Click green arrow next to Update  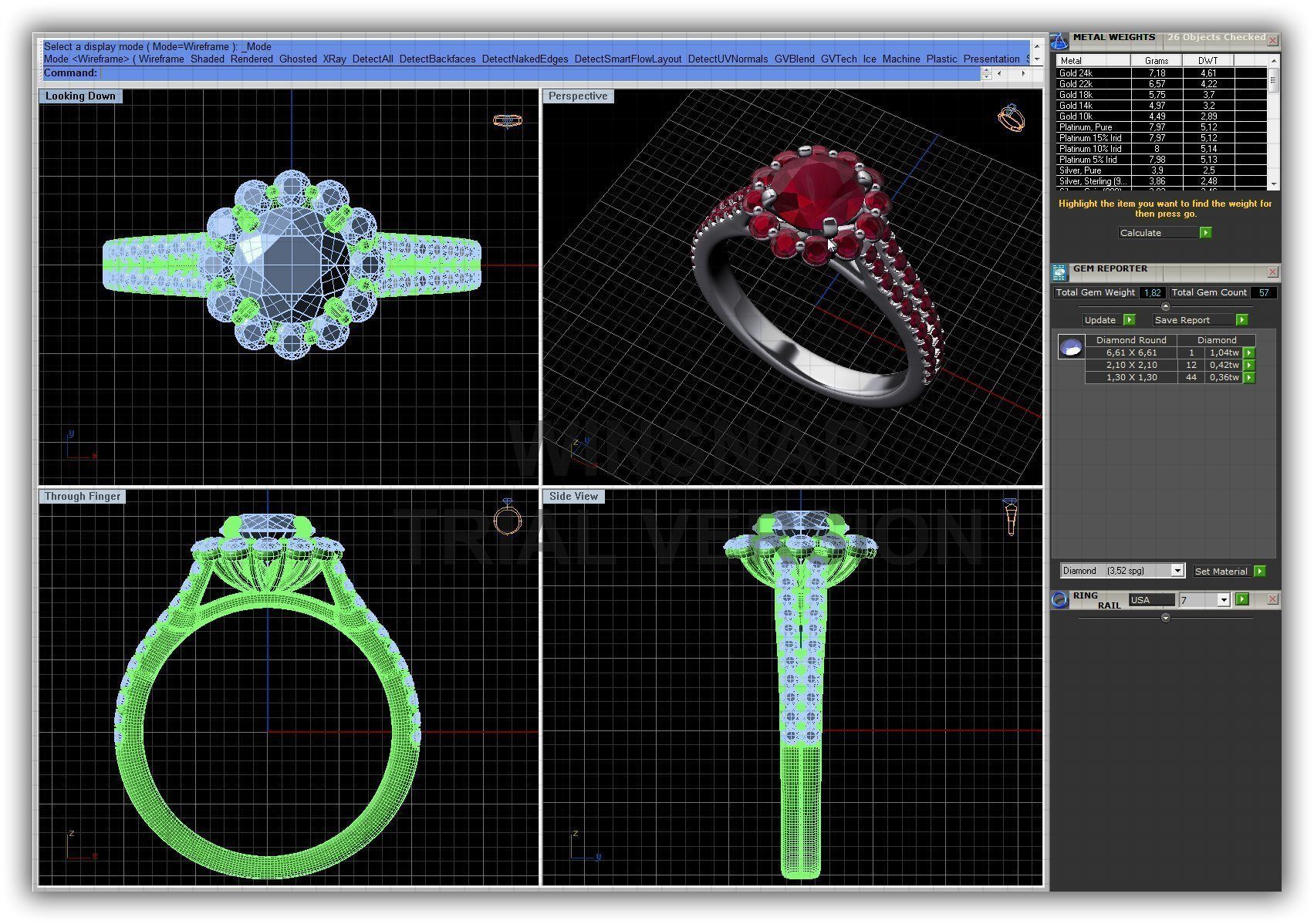[1129, 319]
